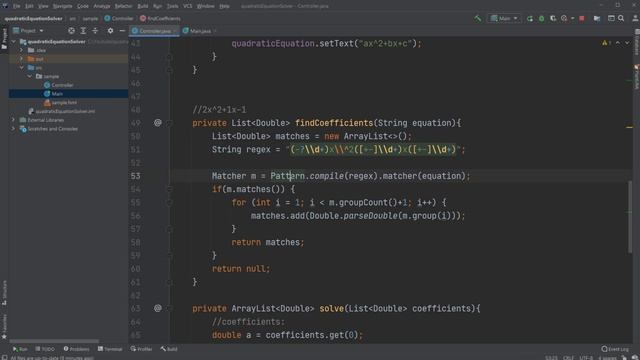
Task: Expand the orange out folder
Action: [22, 59]
